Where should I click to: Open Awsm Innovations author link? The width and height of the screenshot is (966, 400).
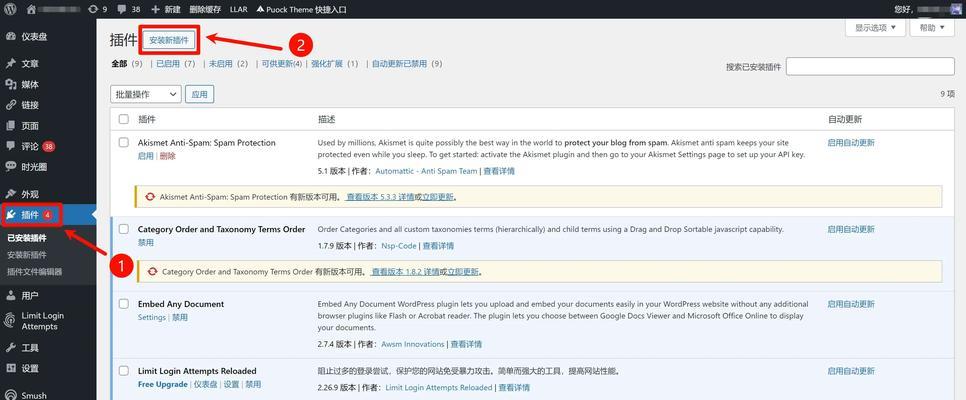[413, 344]
